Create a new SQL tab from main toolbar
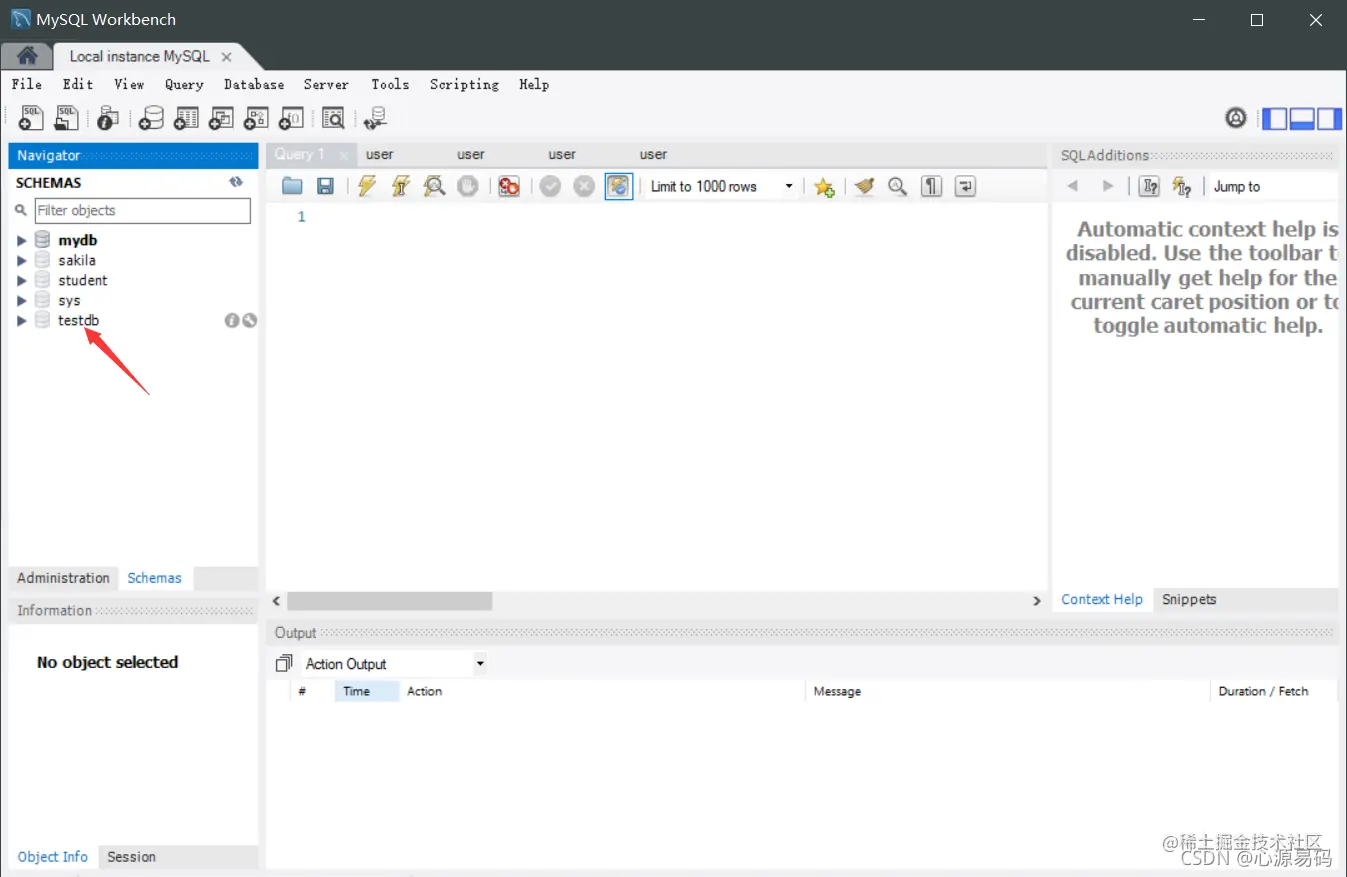 point(31,118)
